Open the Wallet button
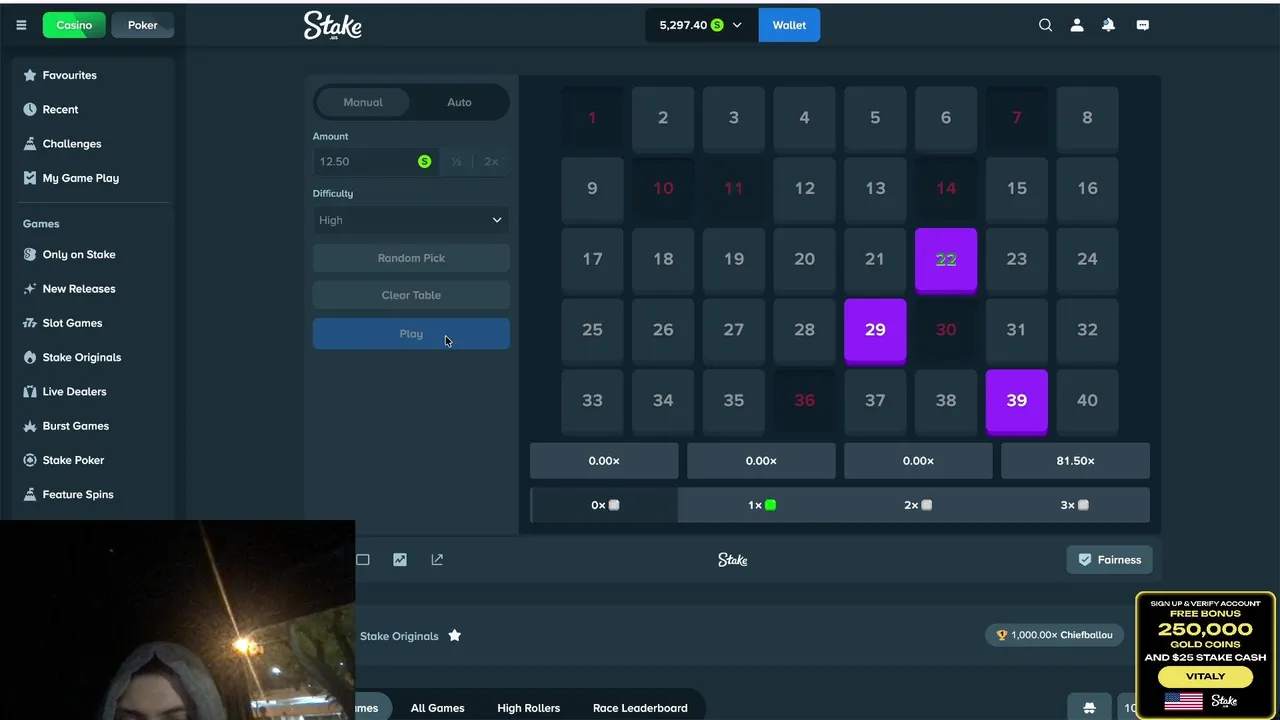The width and height of the screenshot is (1280, 720). click(789, 25)
